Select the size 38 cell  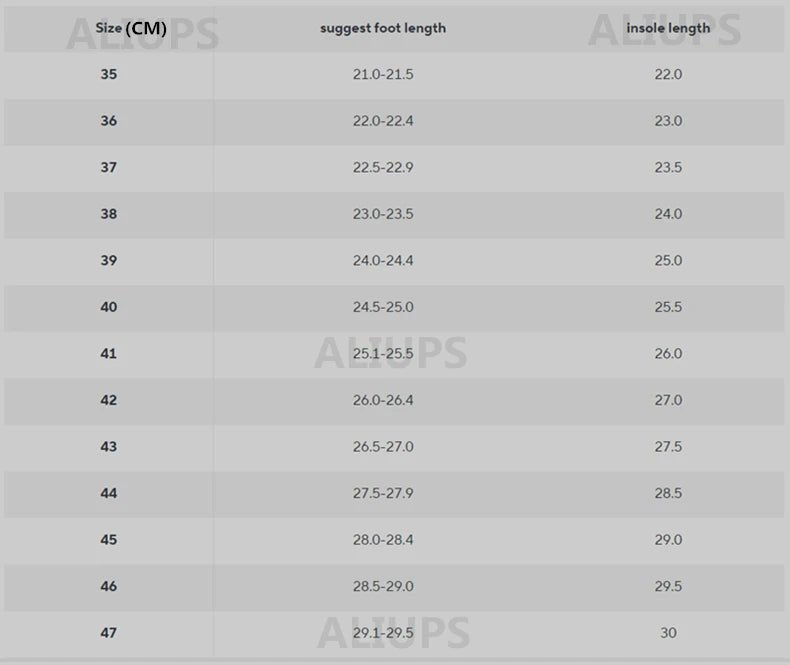coord(109,214)
